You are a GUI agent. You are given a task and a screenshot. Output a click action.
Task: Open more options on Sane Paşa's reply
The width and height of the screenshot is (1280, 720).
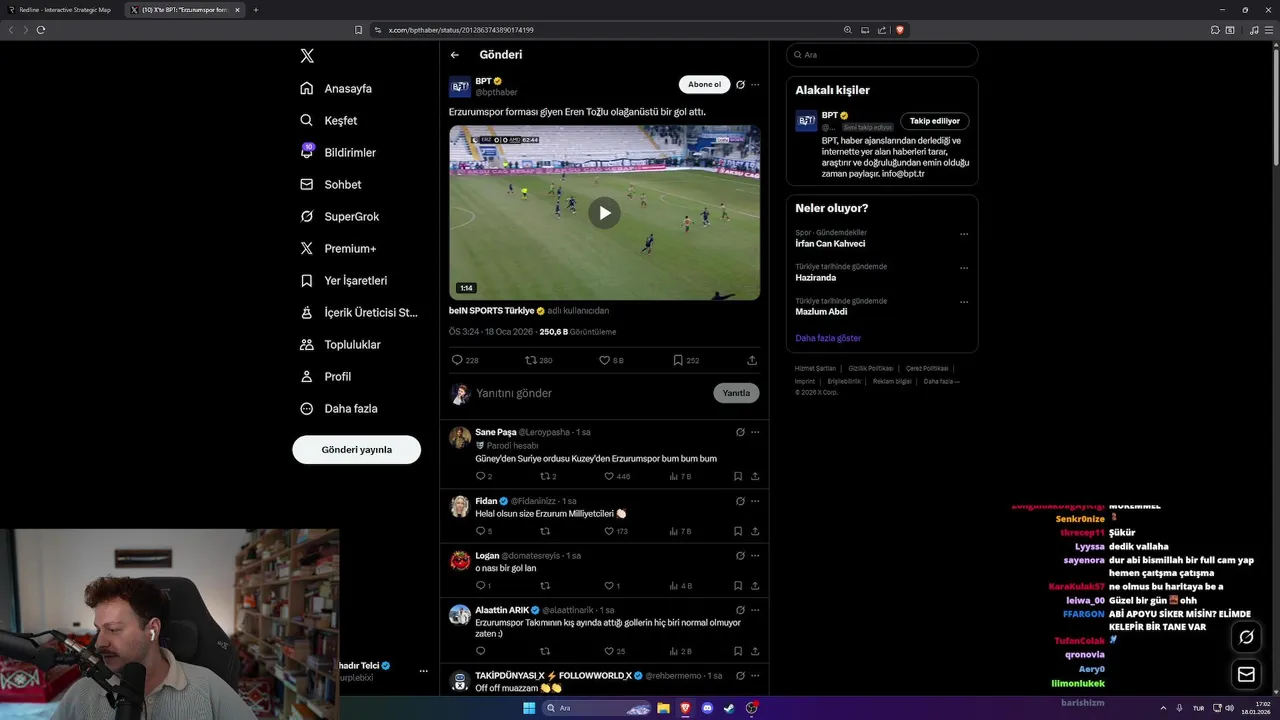[755, 432]
